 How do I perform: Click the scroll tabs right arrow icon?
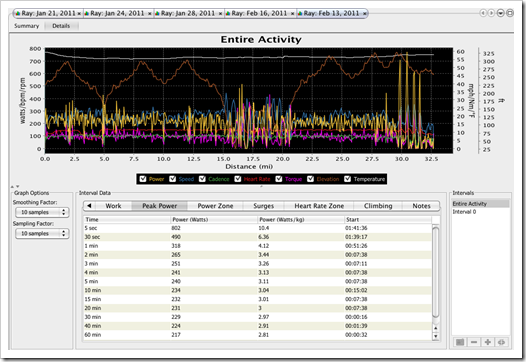491,13
